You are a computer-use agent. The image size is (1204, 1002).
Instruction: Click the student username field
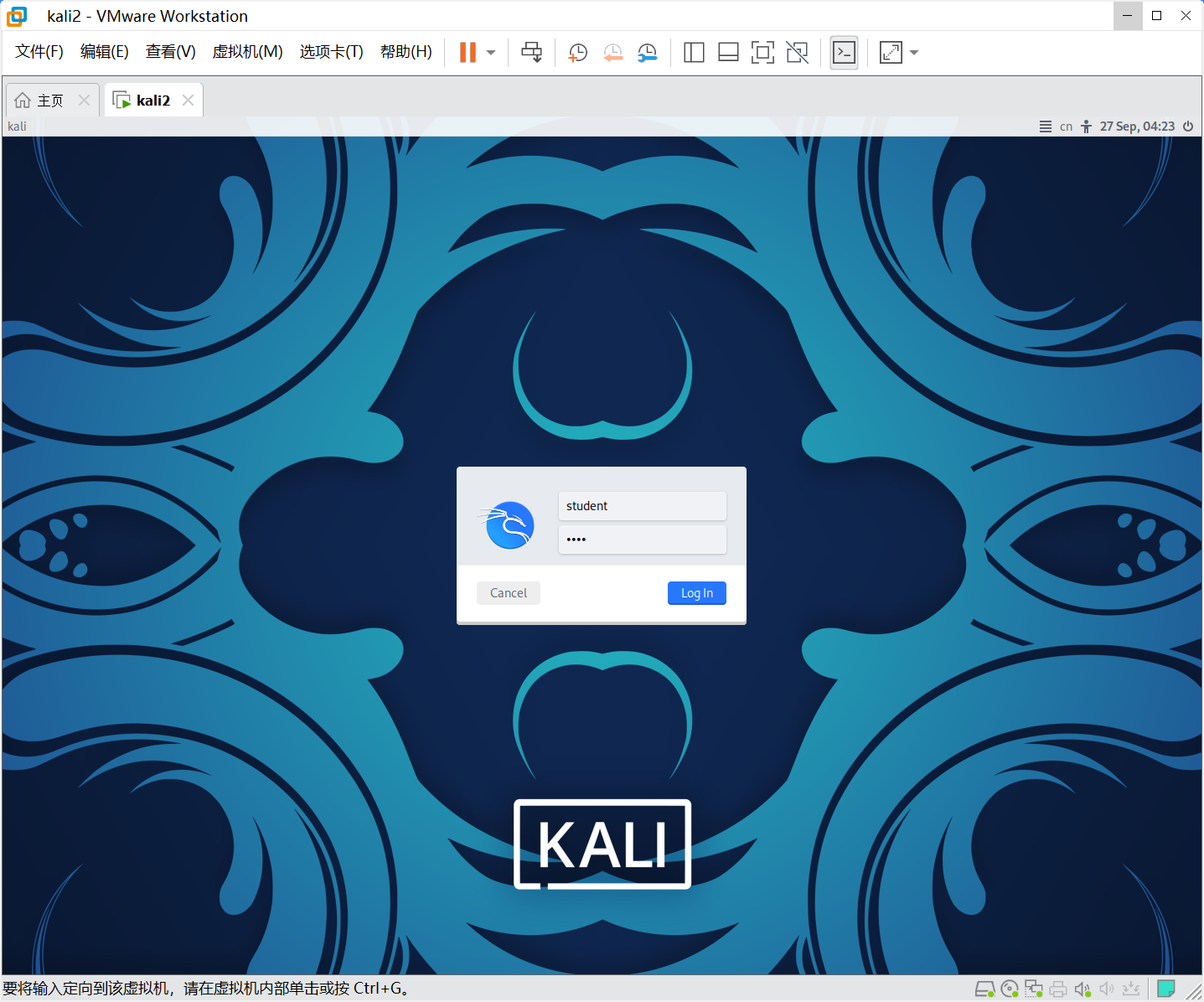[x=642, y=506]
